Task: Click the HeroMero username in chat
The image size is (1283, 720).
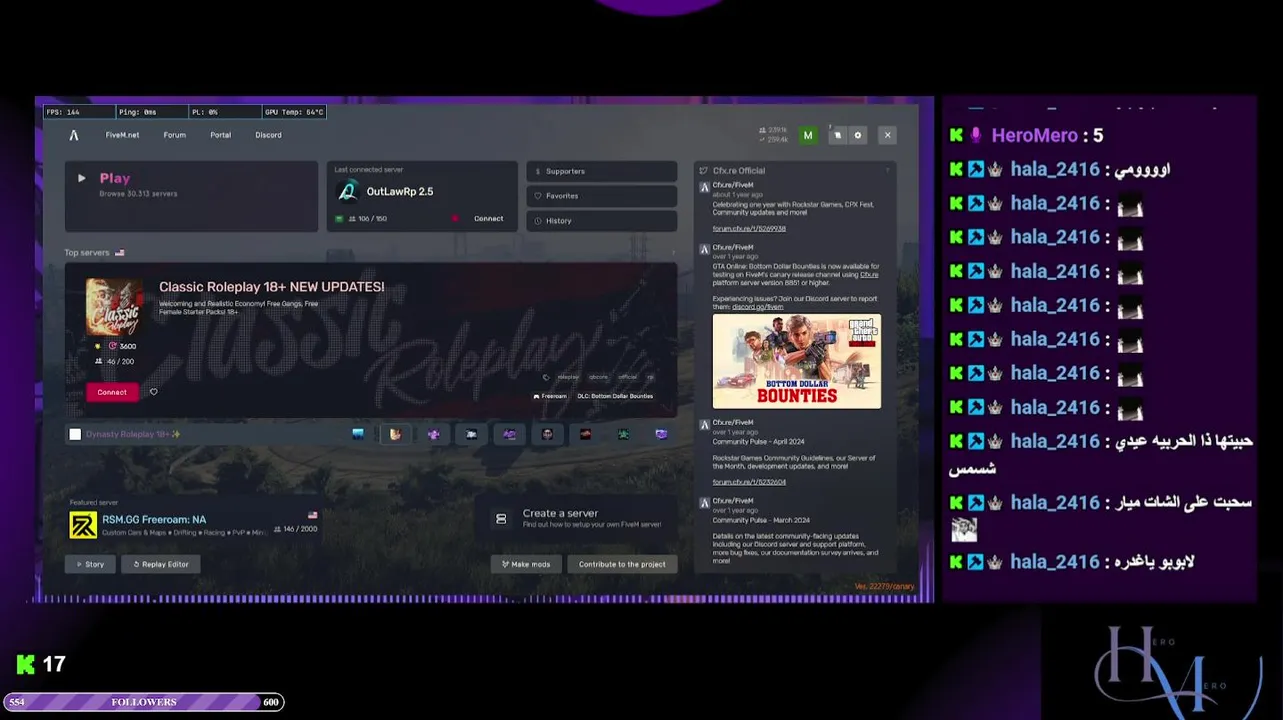Action: click(1035, 135)
